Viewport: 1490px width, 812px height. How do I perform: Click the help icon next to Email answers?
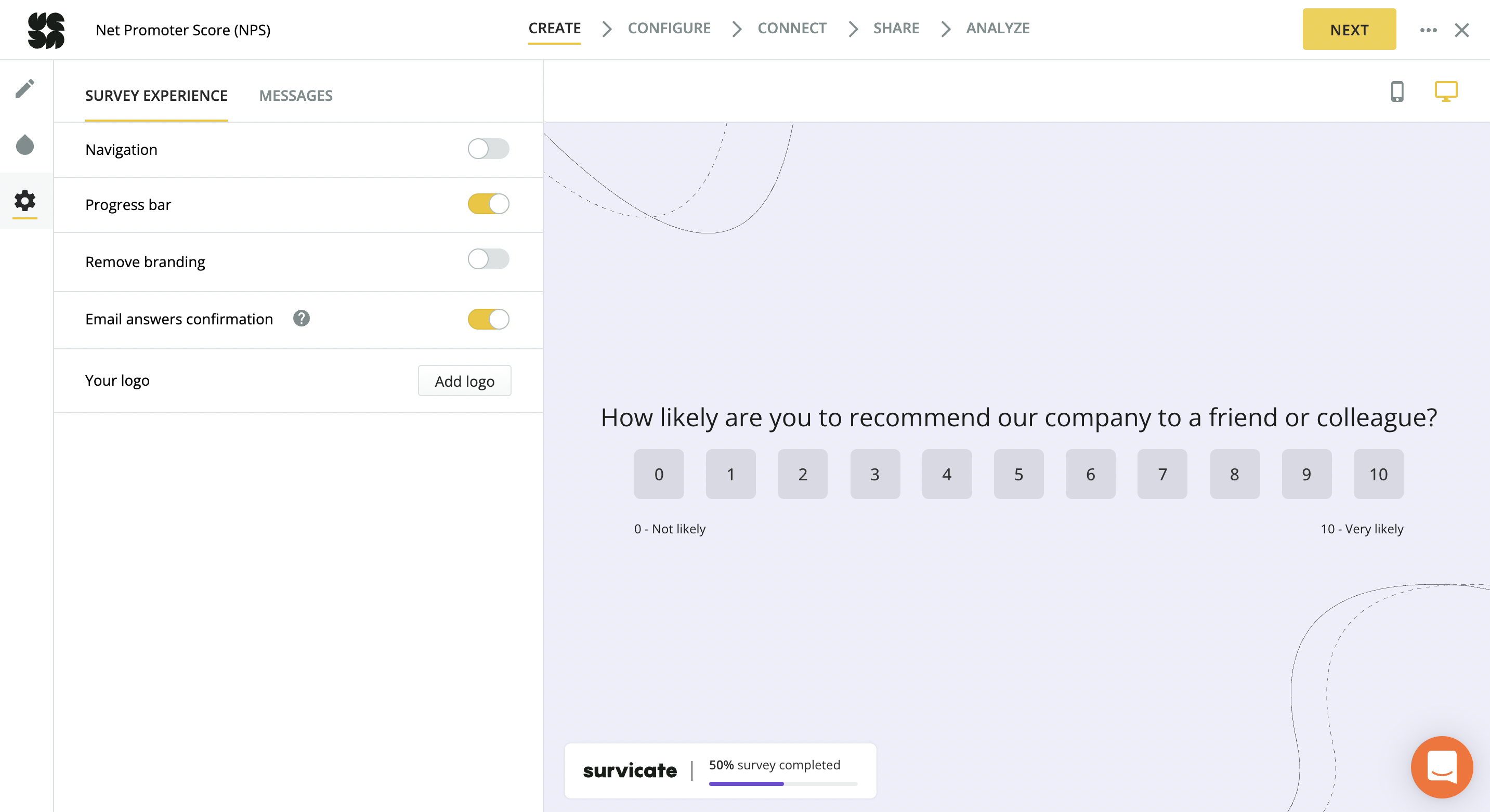pyautogui.click(x=302, y=318)
